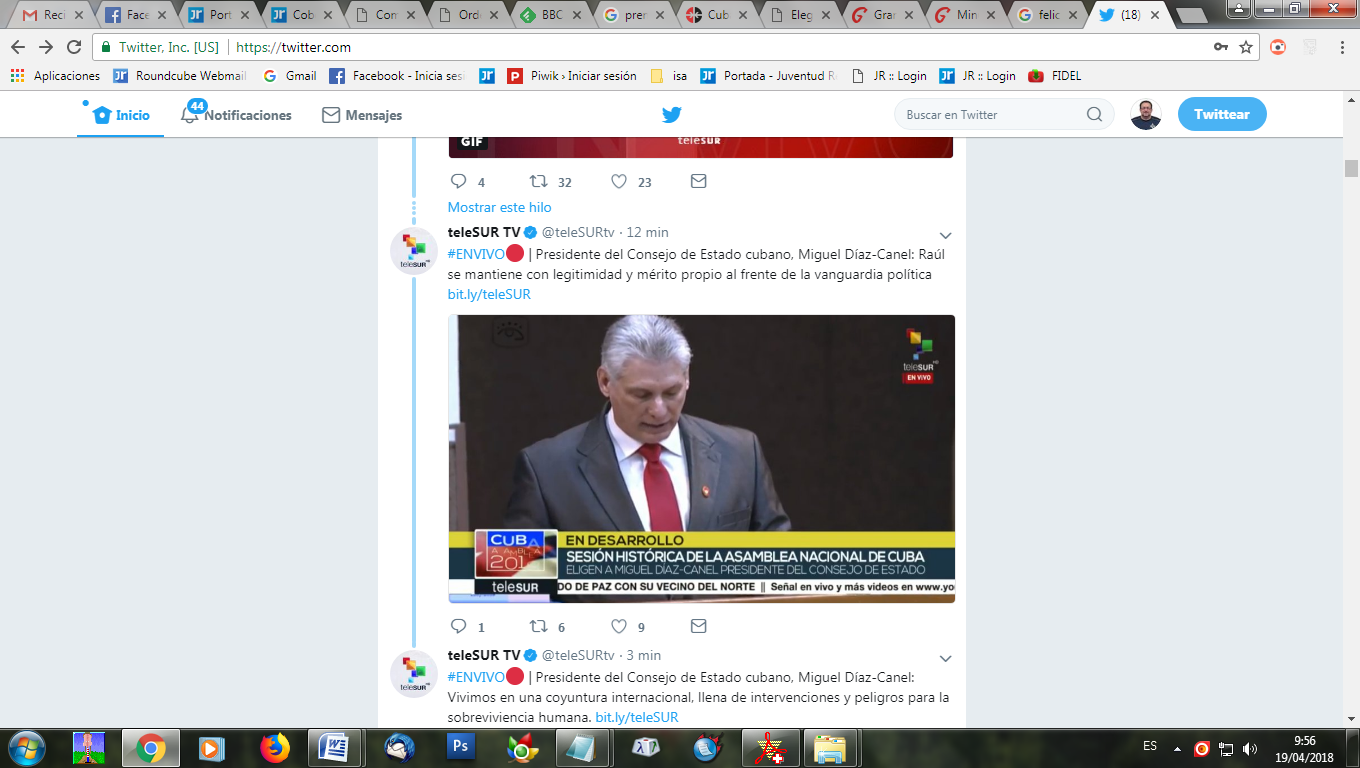This screenshot has width=1360, height=768.
Task: Open file explorer folder on taskbar
Action: click(830, 748)
